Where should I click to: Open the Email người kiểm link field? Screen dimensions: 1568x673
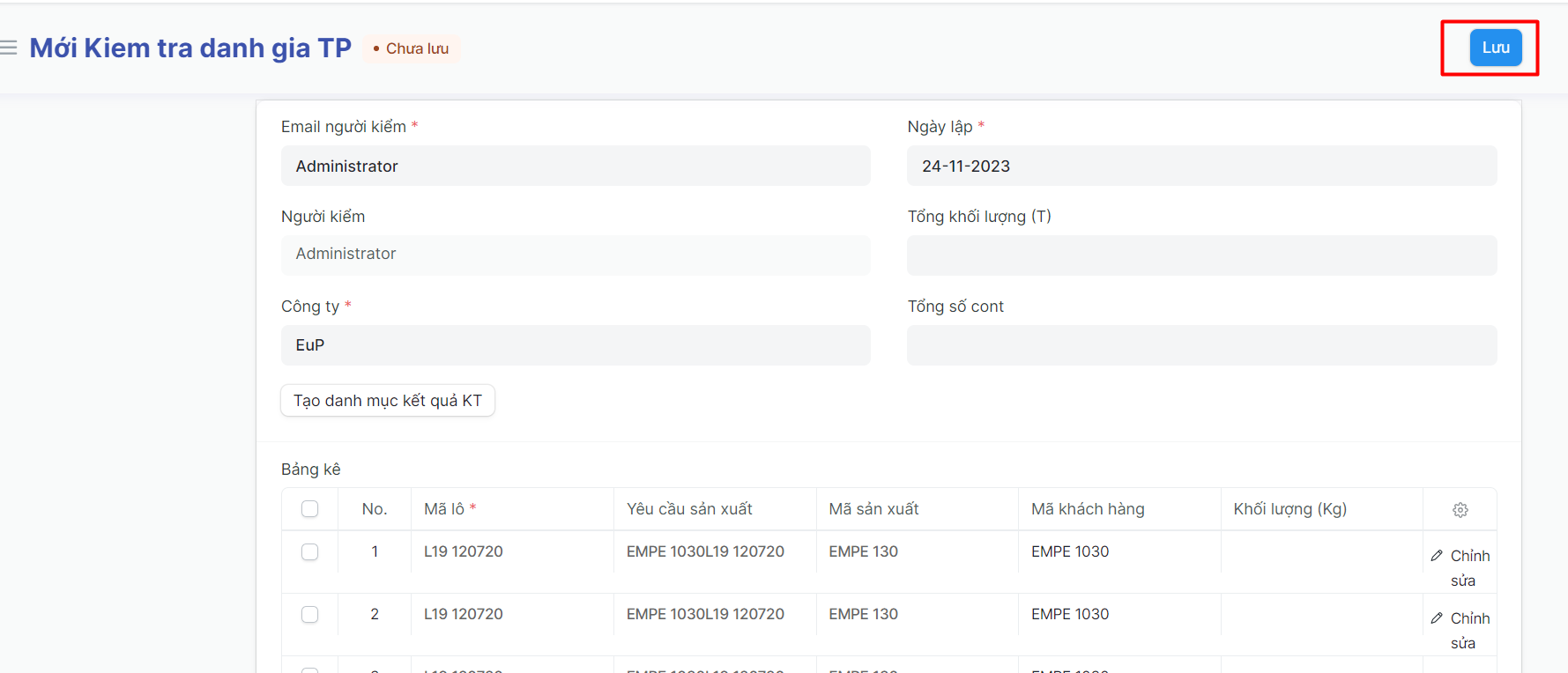pos(575,166)
